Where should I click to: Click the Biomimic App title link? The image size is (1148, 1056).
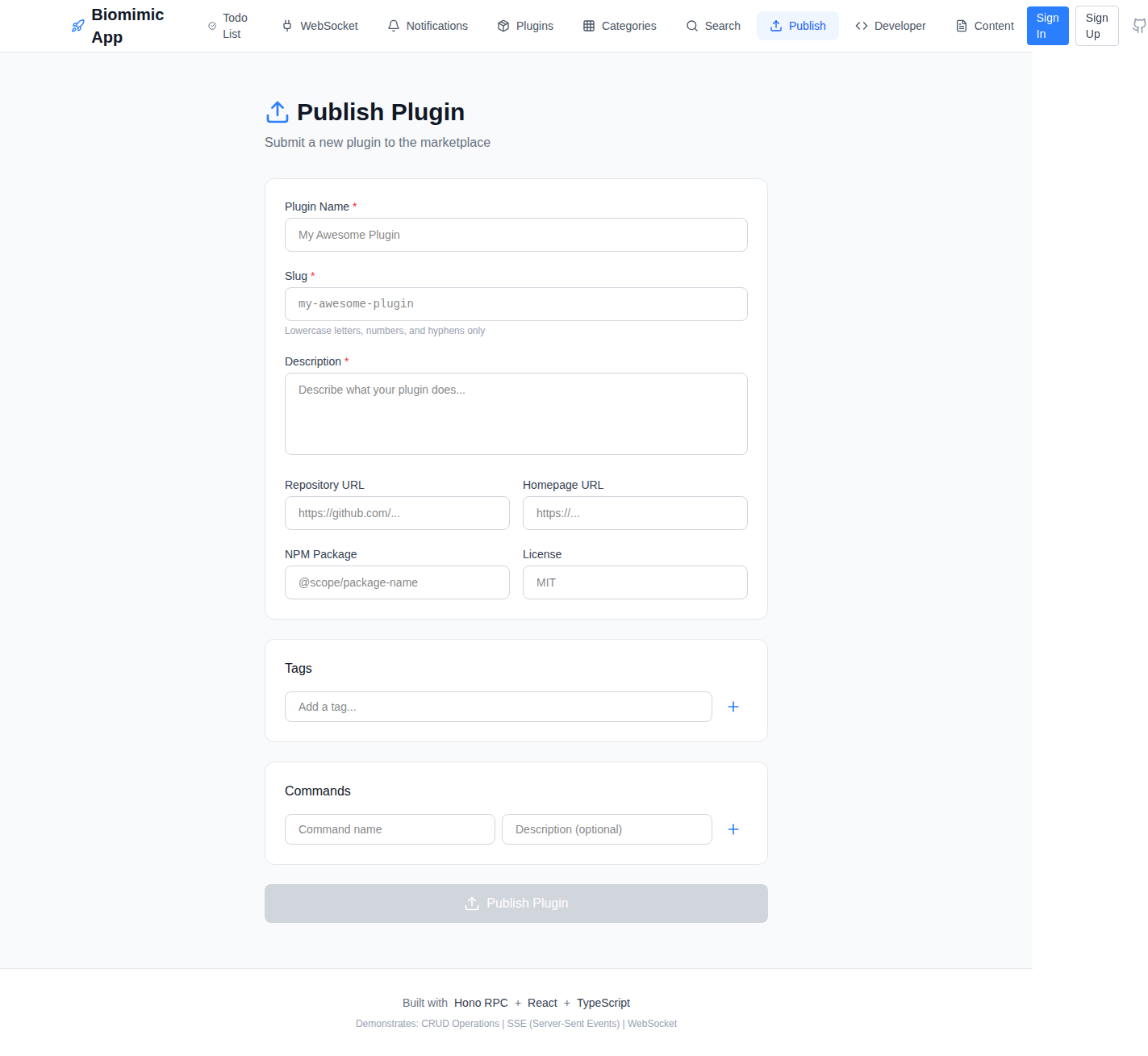click(127, 26)
